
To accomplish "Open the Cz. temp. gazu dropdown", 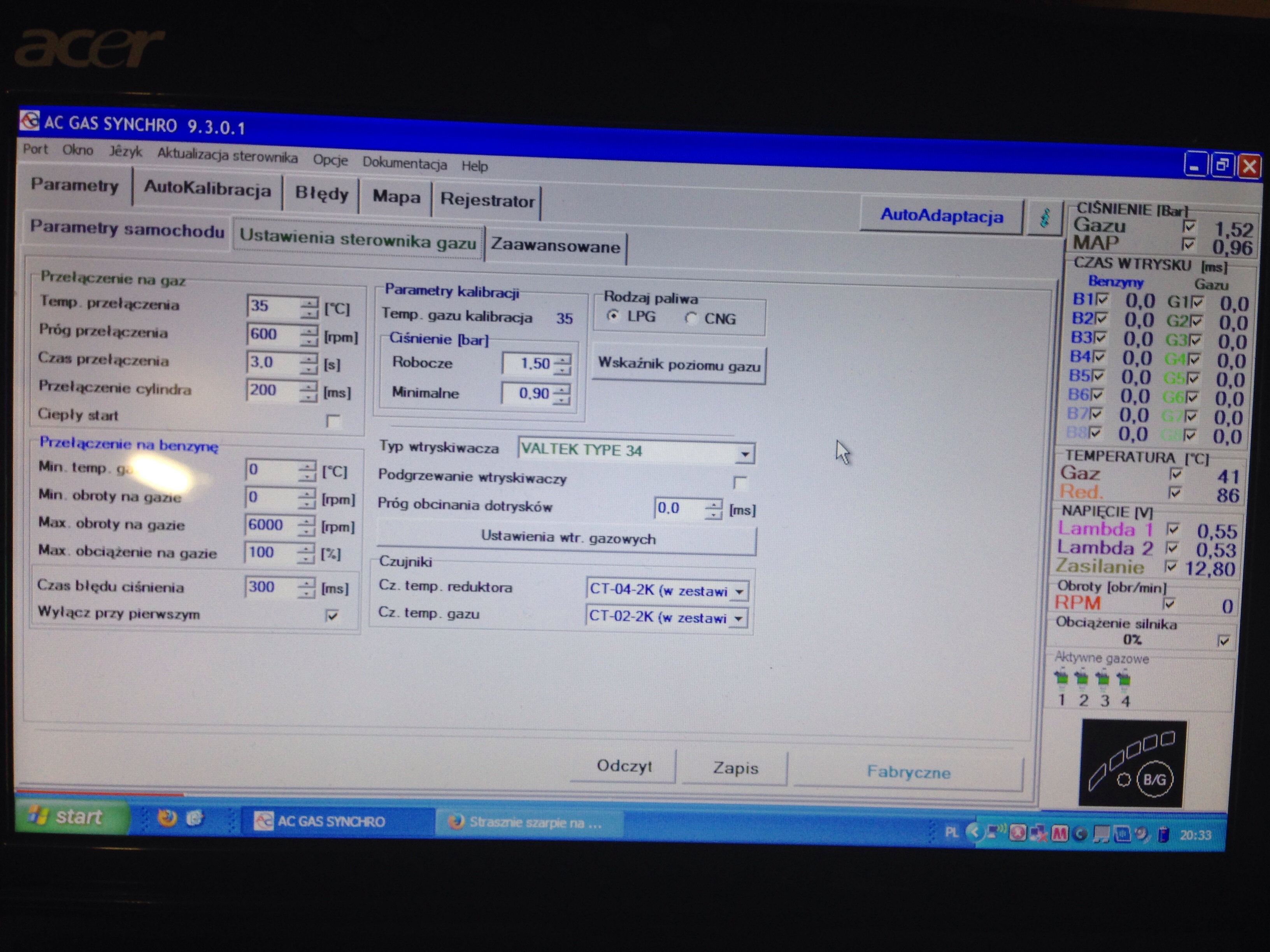I will (x=738, y=619).
